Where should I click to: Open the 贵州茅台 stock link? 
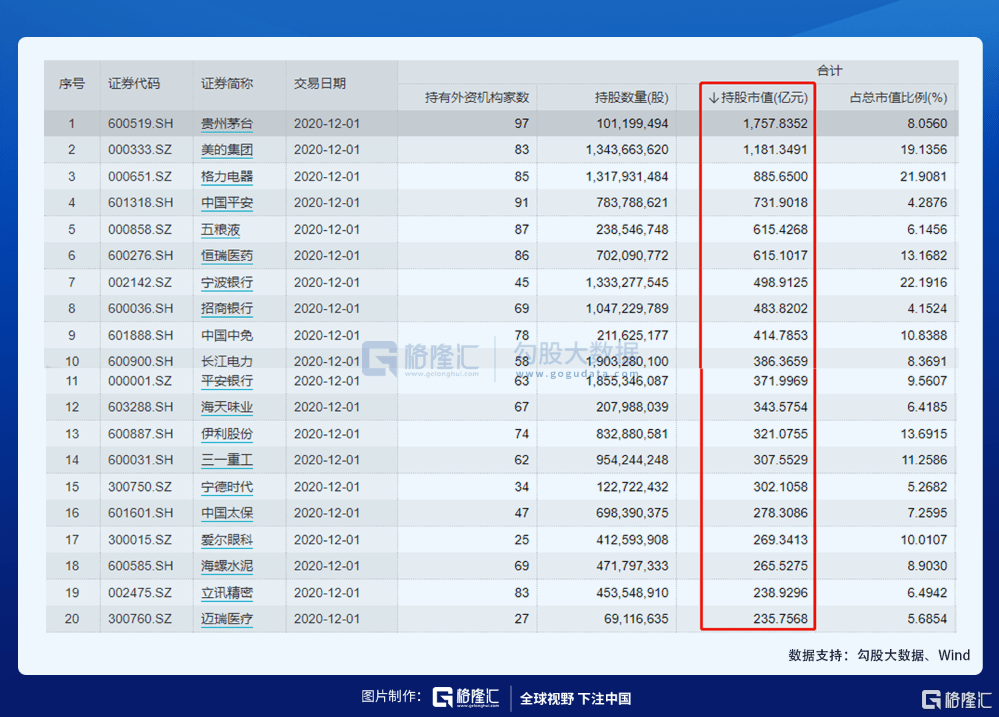point(227,124)
